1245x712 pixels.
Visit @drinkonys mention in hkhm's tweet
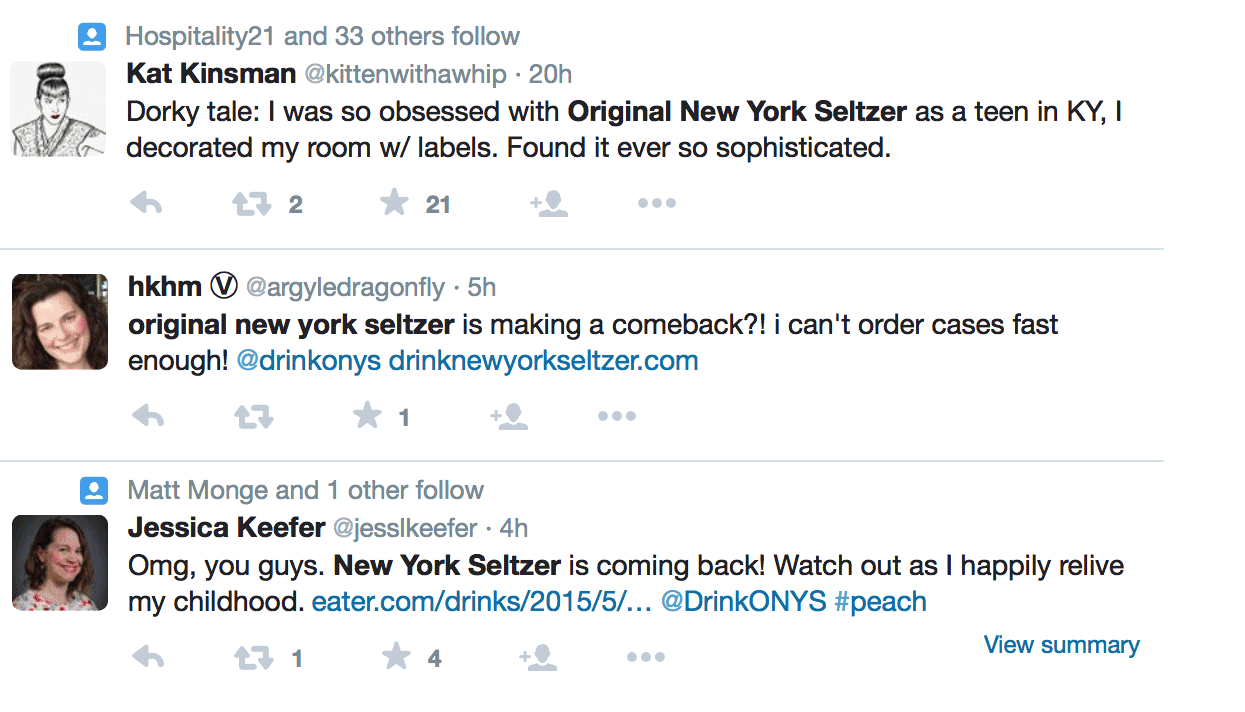[309, 360]
